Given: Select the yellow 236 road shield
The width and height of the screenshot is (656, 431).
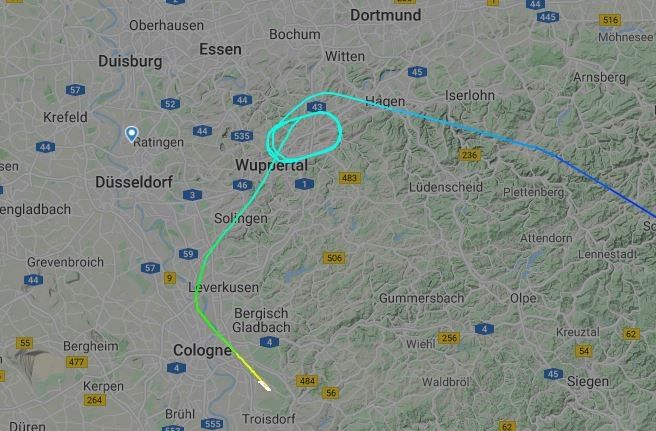Looking at the screenshot, I should (469, 155).
